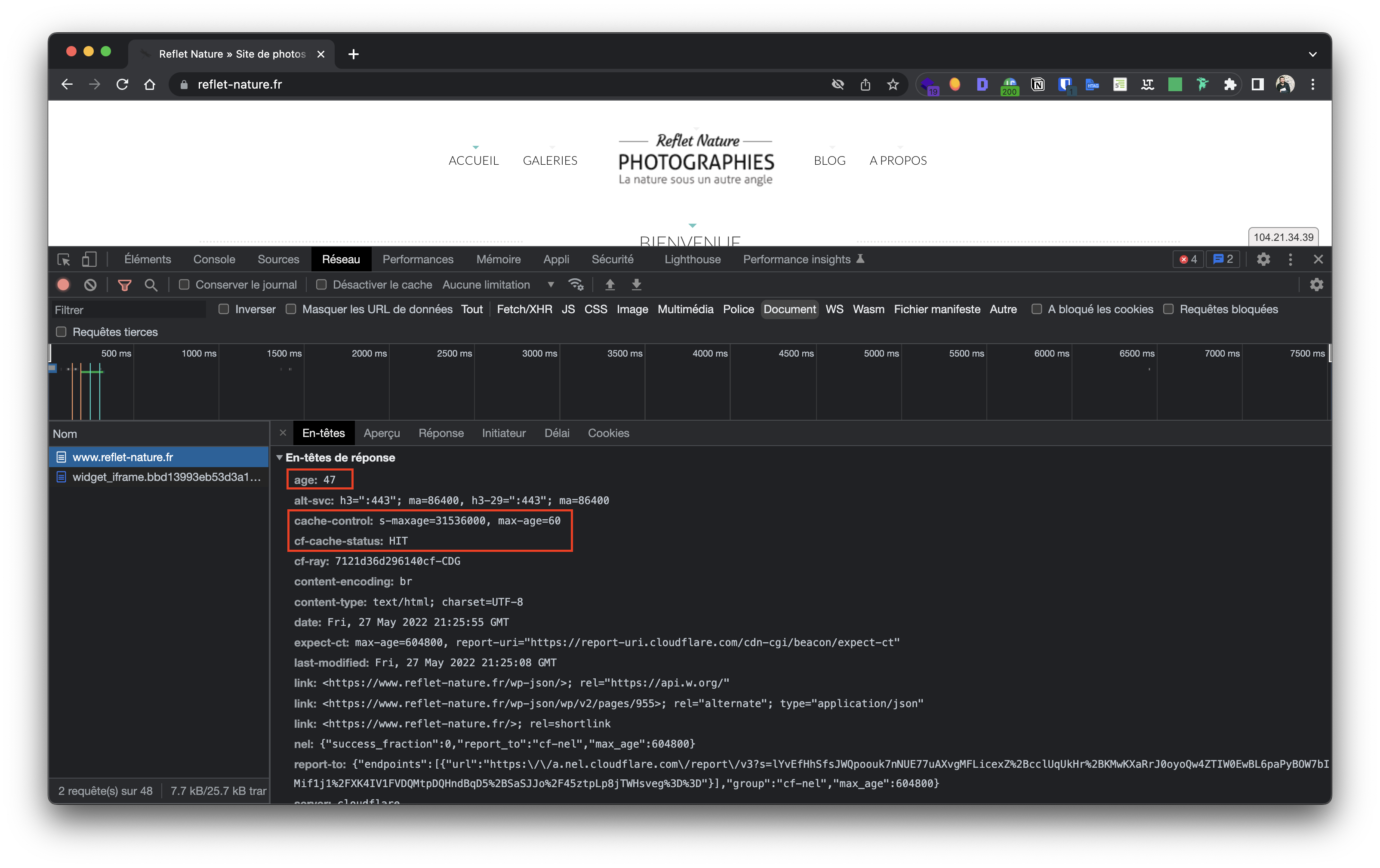Check the Inverser filter checkbox
1380x868 pixels.
coord(224,309)
